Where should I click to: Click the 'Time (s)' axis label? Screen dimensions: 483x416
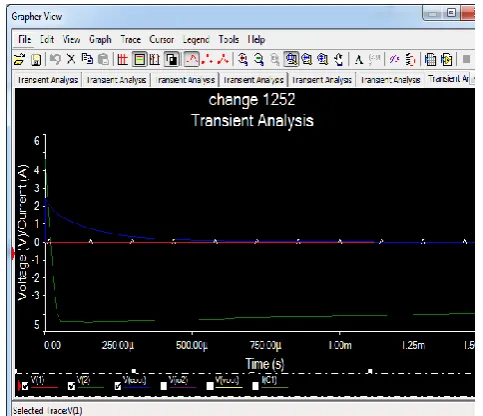coord(265,364)
